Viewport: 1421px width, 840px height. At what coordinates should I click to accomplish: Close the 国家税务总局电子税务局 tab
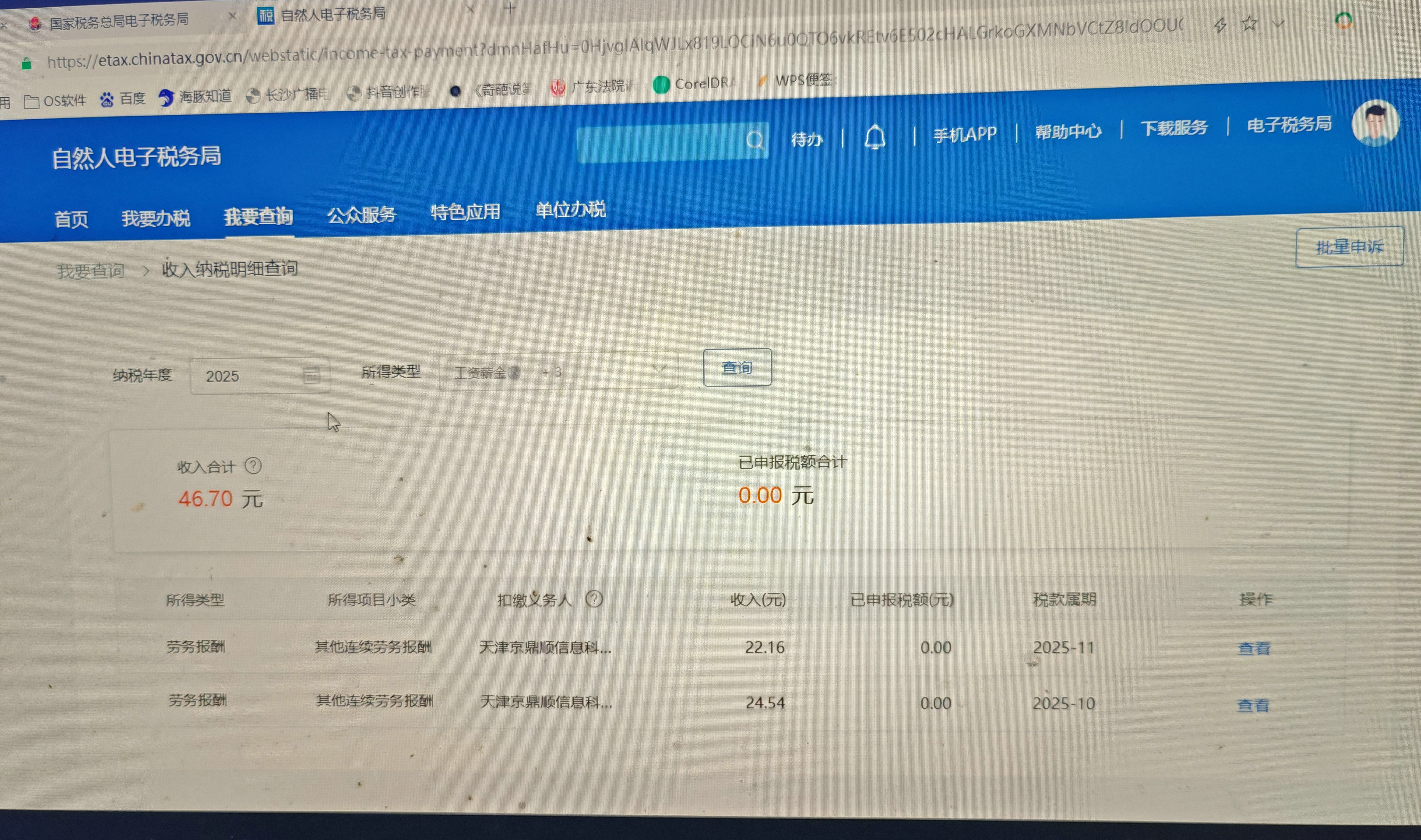[x=232, y=16]
